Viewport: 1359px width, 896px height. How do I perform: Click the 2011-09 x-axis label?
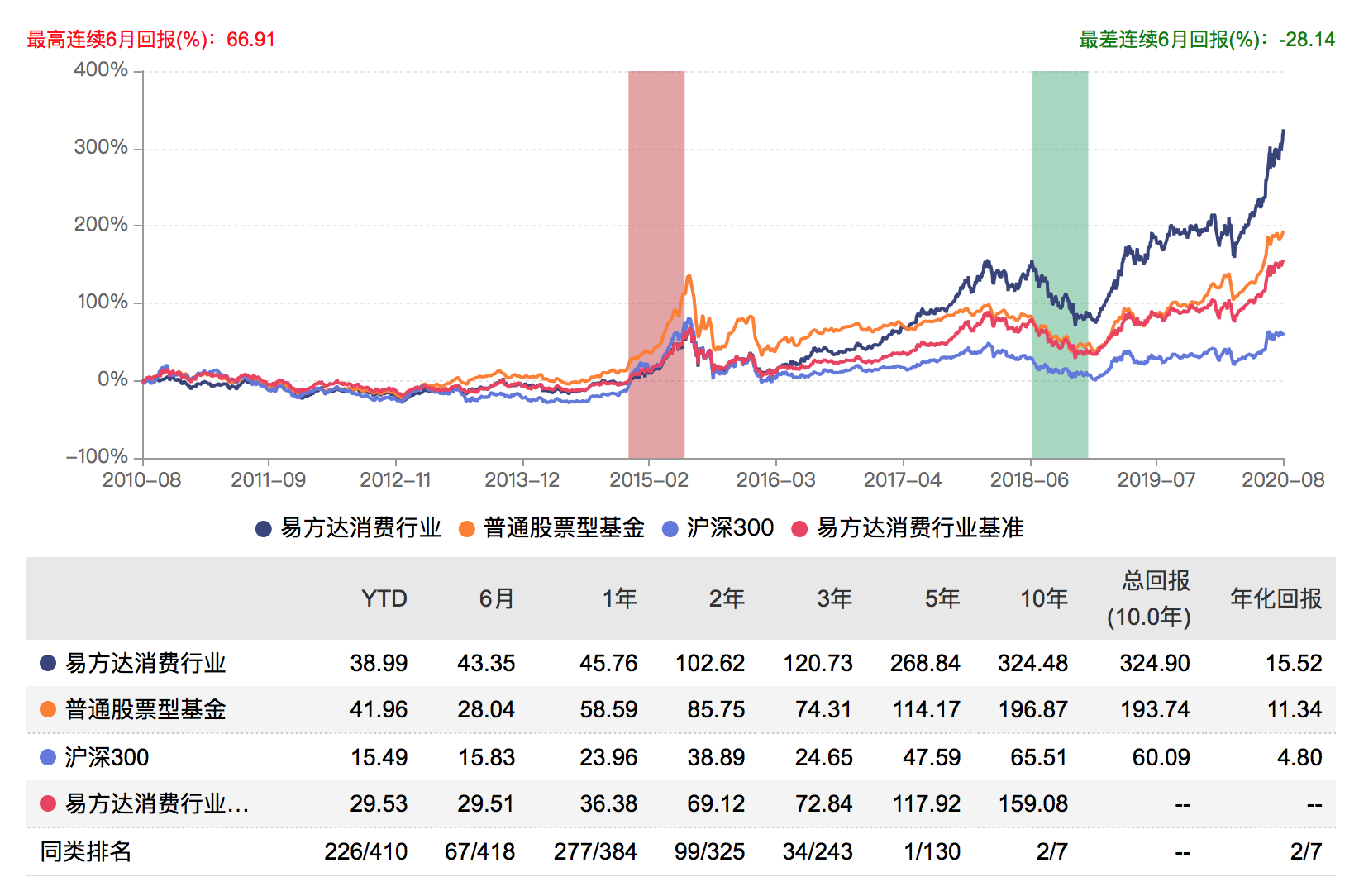(x=269, y=480)
